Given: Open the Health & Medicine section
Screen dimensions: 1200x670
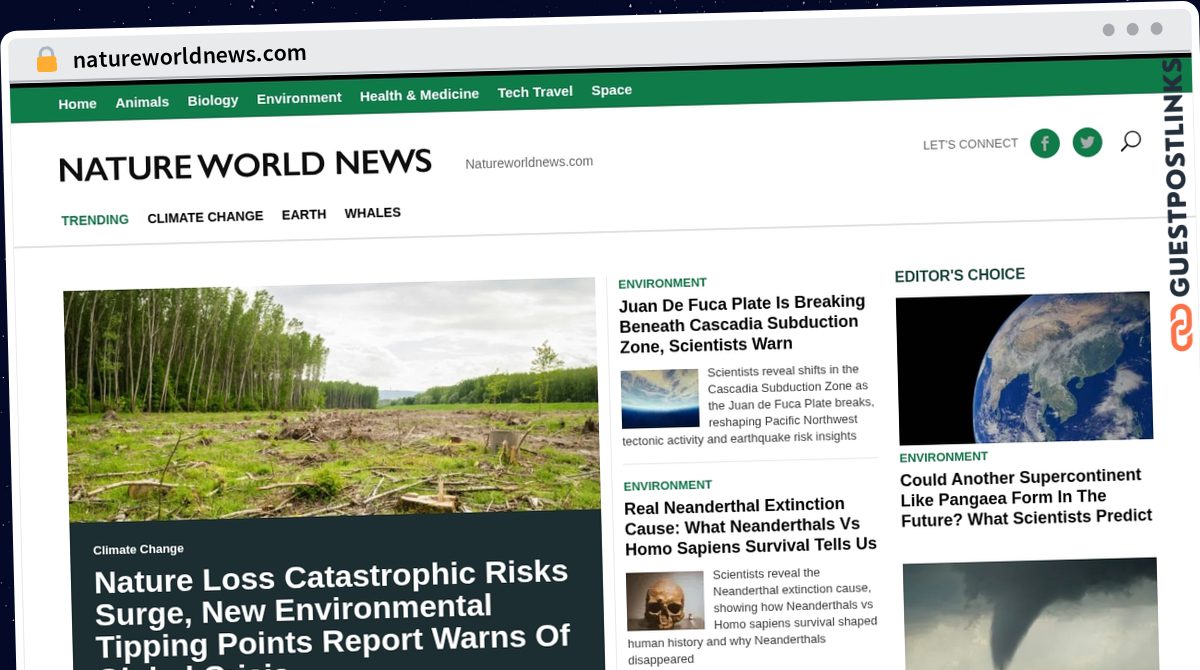Looking at the screenshot, I should pos(419,95).
